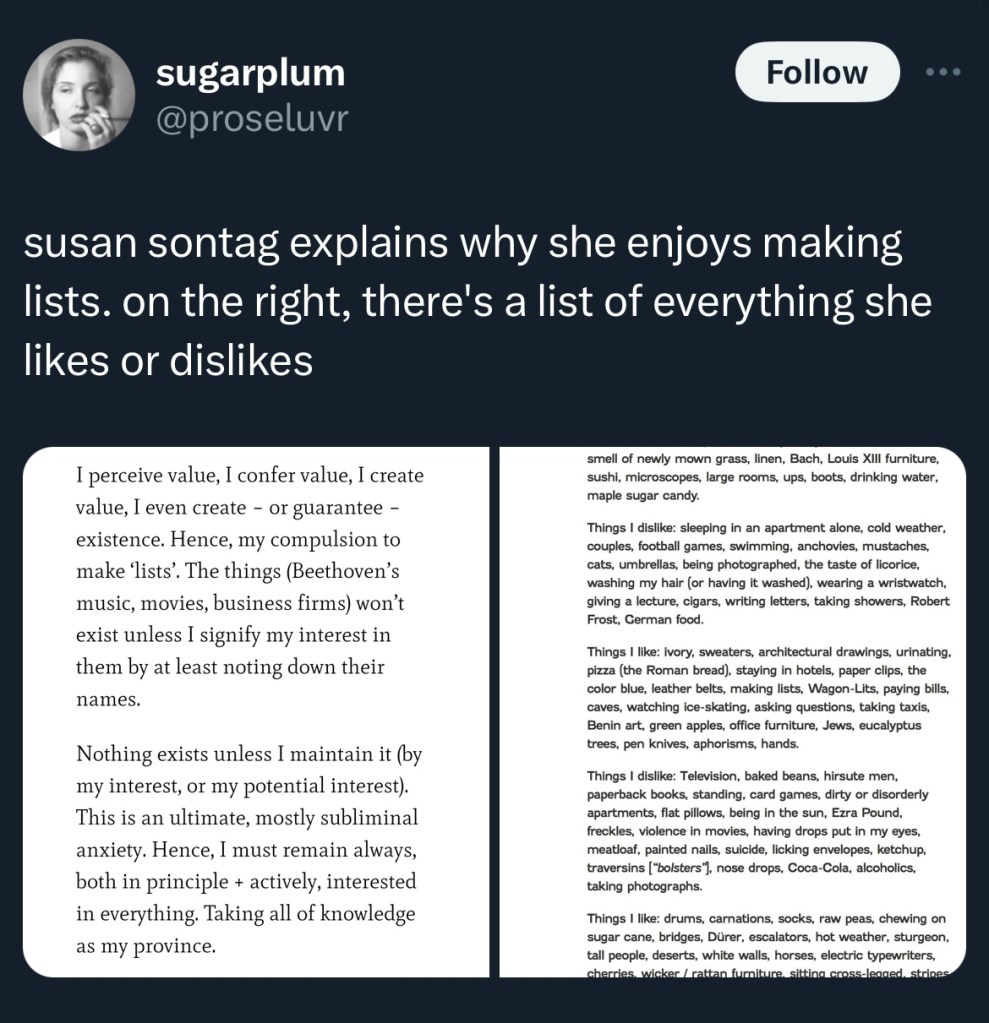Open the left image with Sontag's quote

point(255,712)
